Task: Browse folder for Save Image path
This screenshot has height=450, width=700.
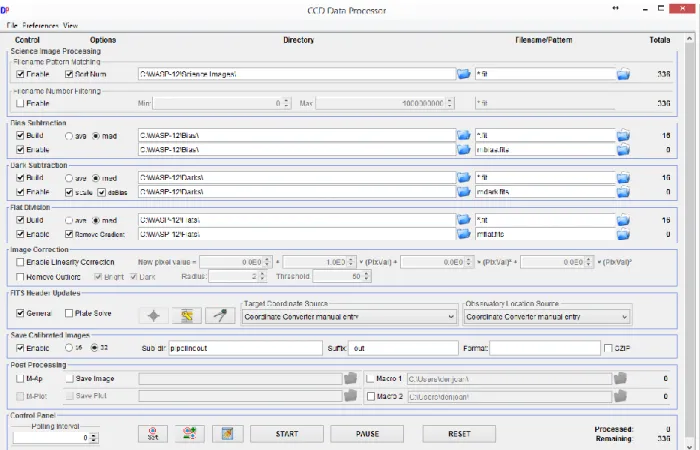Action: [350, 379]
